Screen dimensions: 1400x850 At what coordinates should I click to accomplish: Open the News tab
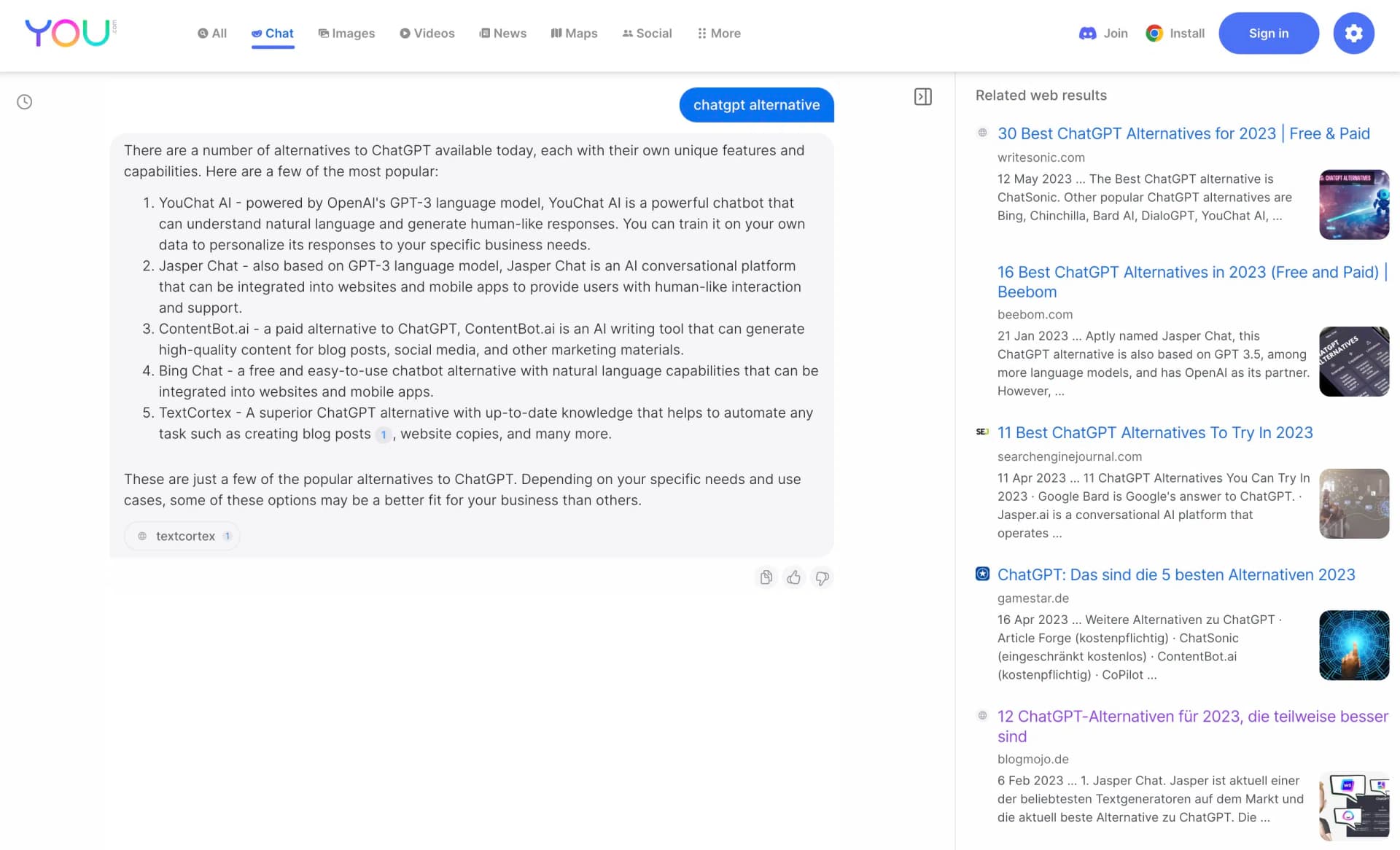(x=503, y=33)
